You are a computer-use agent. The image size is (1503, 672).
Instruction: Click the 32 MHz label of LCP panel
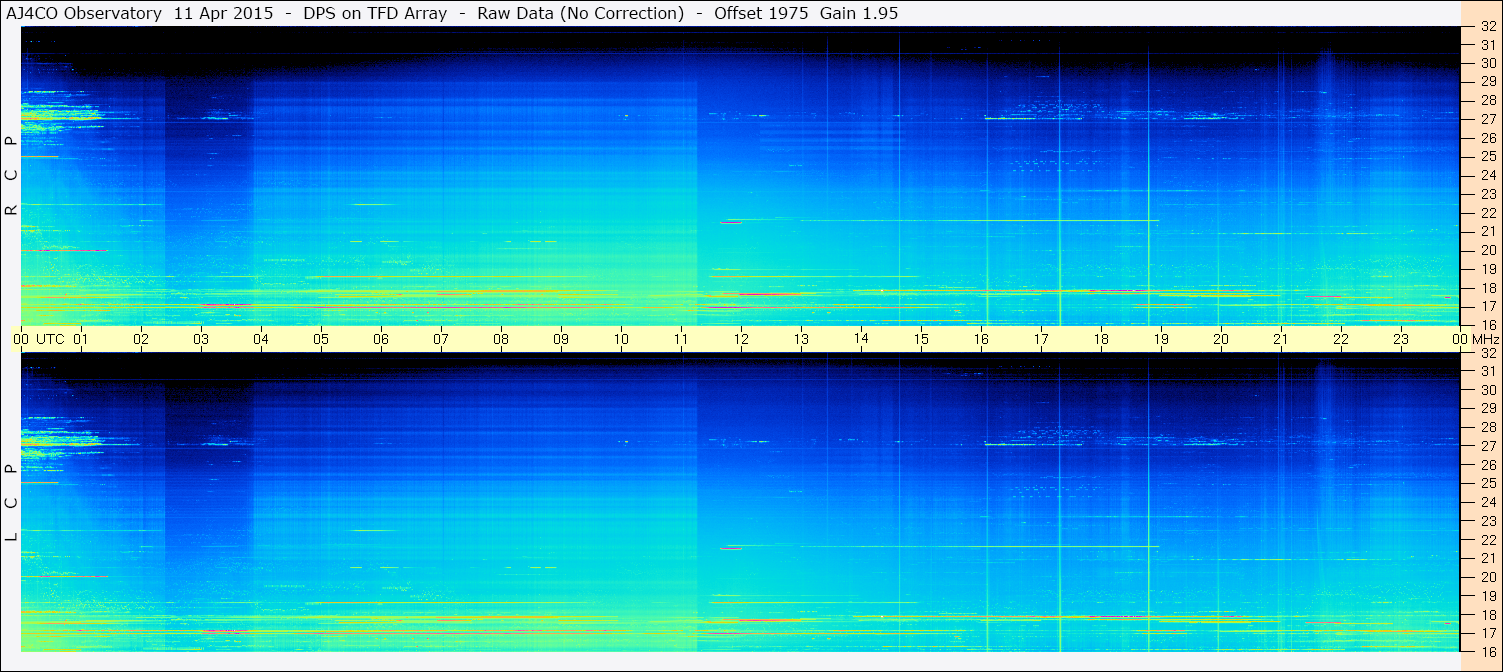[1487, 353]
